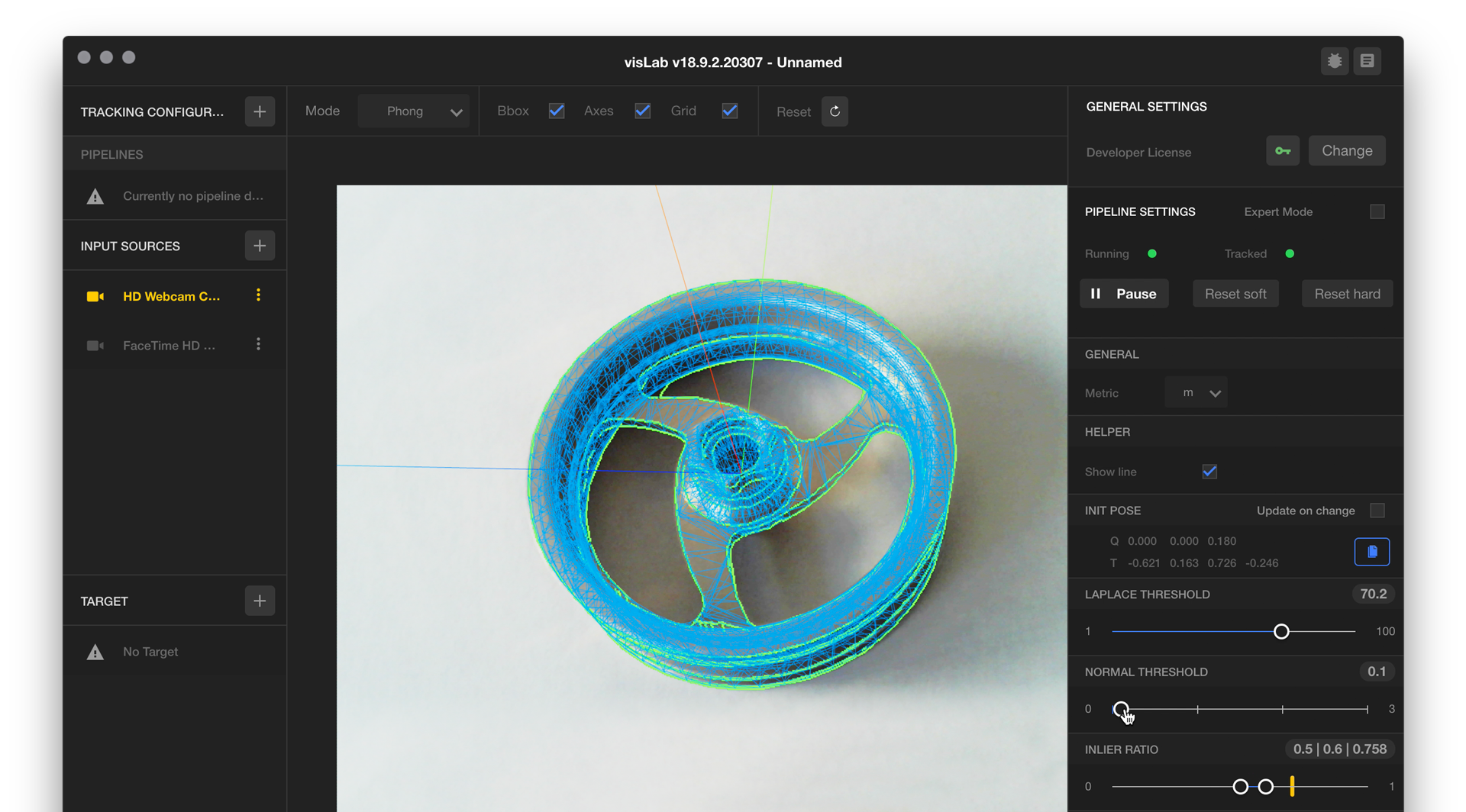Select the FaceTime HD input source
The image size is (1466, 812).
(x=168, y=345)
